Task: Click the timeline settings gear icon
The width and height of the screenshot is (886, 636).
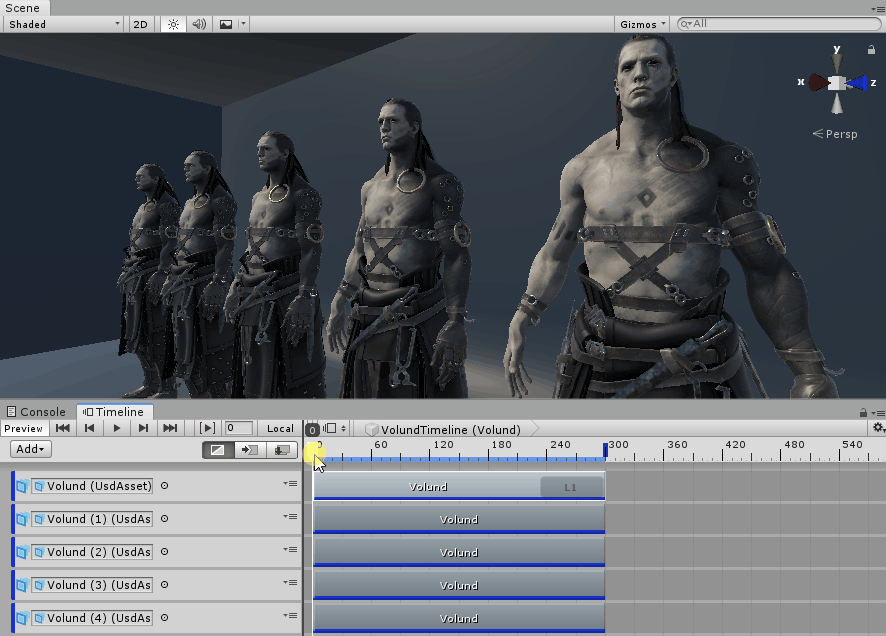Action: (x=877, y=429)
